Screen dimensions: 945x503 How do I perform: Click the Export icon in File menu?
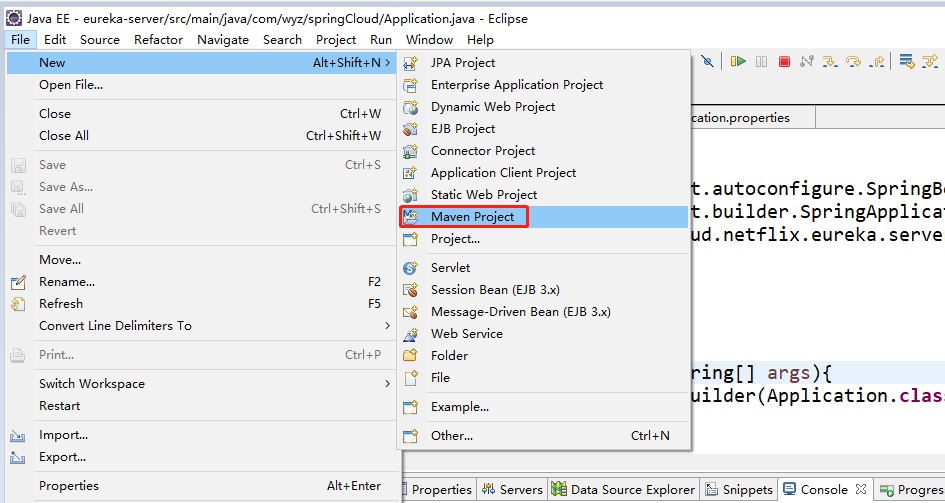pos(18,457)
